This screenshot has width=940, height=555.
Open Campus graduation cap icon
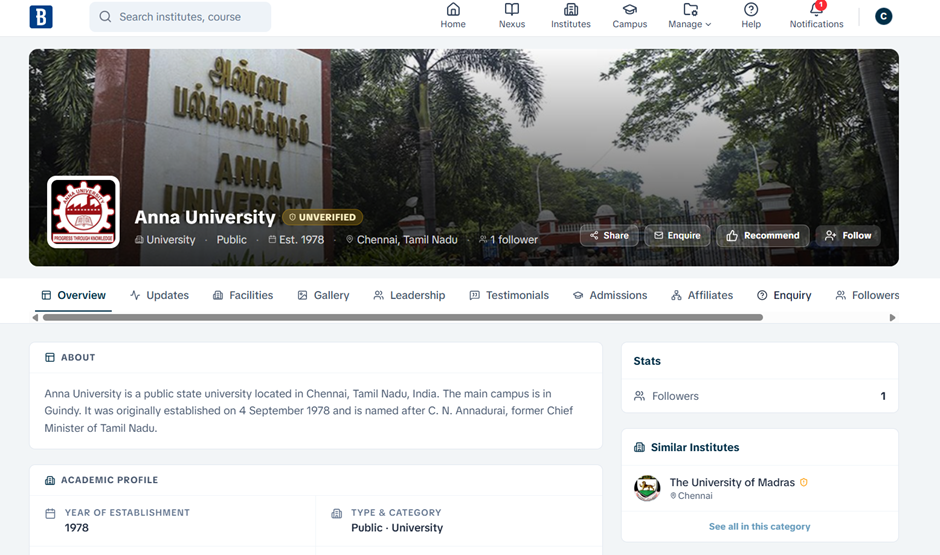(630, 10)
